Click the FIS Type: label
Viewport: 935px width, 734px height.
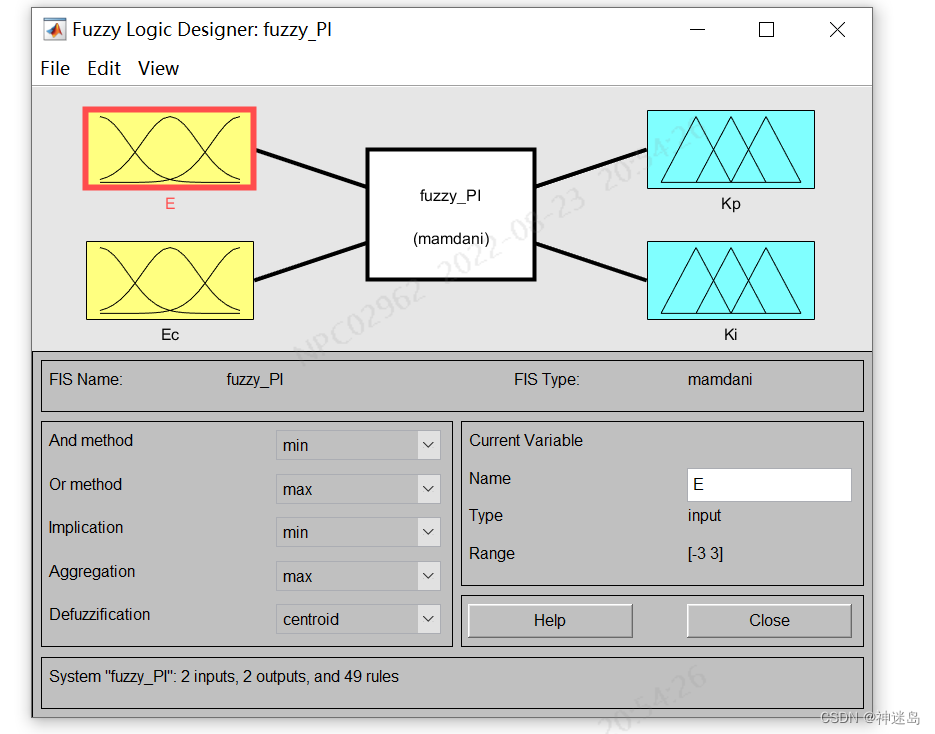[547, 380]
